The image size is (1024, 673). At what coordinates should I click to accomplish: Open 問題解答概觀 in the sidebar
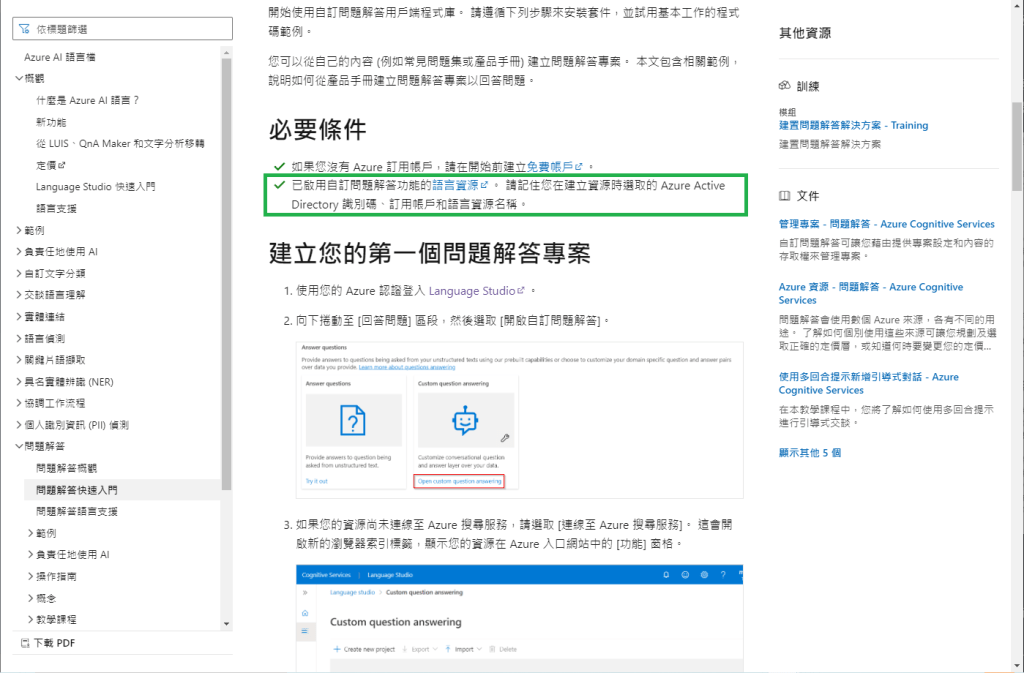tap(66, 468)
